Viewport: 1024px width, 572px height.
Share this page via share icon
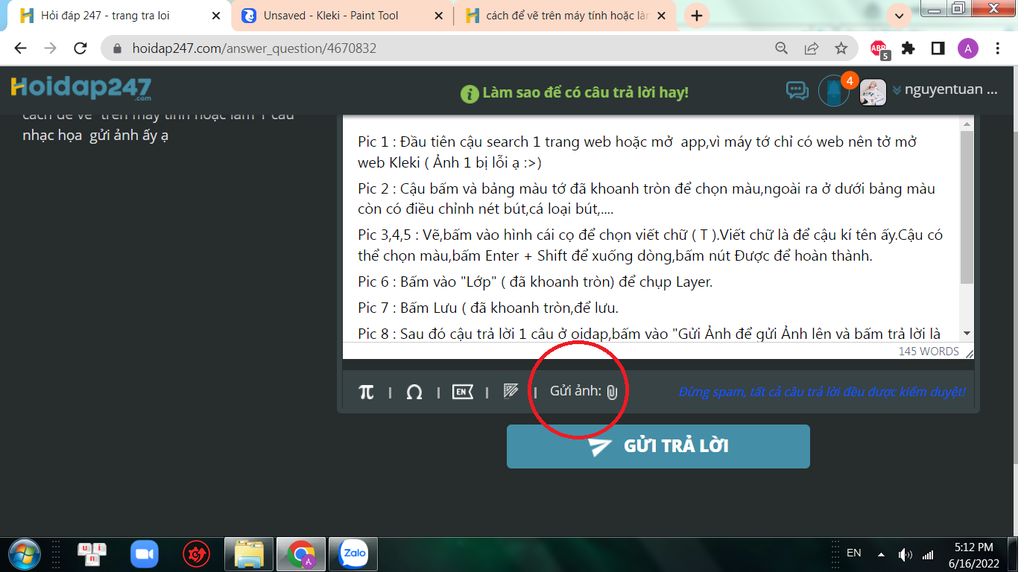tap(811, 48)
